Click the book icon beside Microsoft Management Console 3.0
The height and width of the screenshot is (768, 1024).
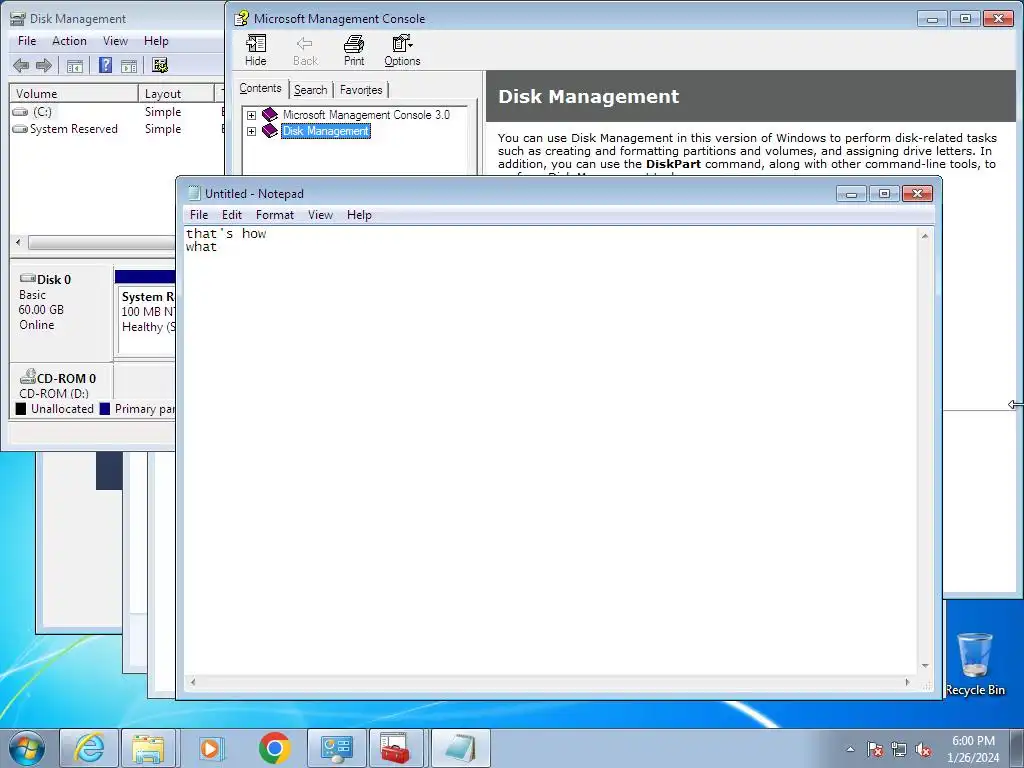tap(270, 114)
